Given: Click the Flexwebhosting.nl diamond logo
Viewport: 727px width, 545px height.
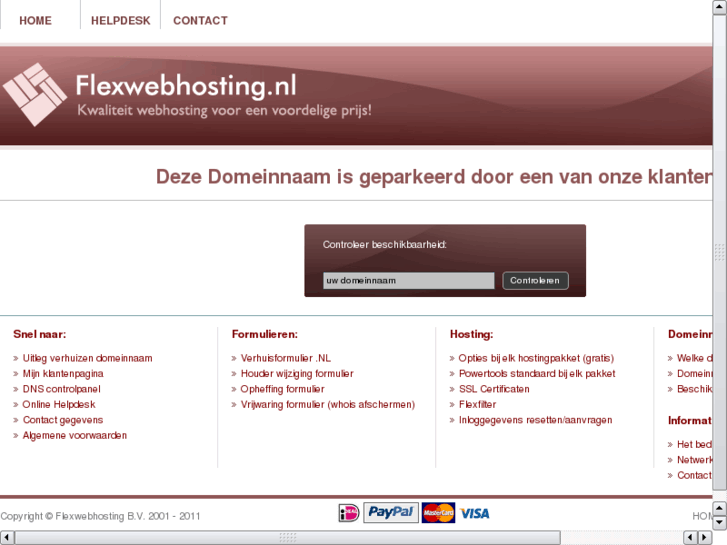Looking at the screenshot, I should click(x=35, y=94).
